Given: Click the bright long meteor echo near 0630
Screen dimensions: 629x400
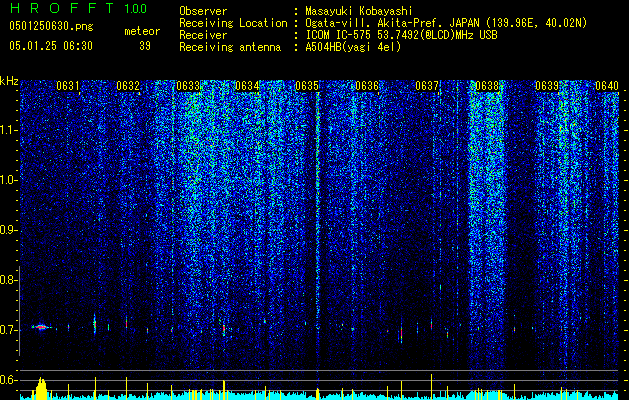Looking at the screenshot, I should pyautogui.click(x=41, y=327).
